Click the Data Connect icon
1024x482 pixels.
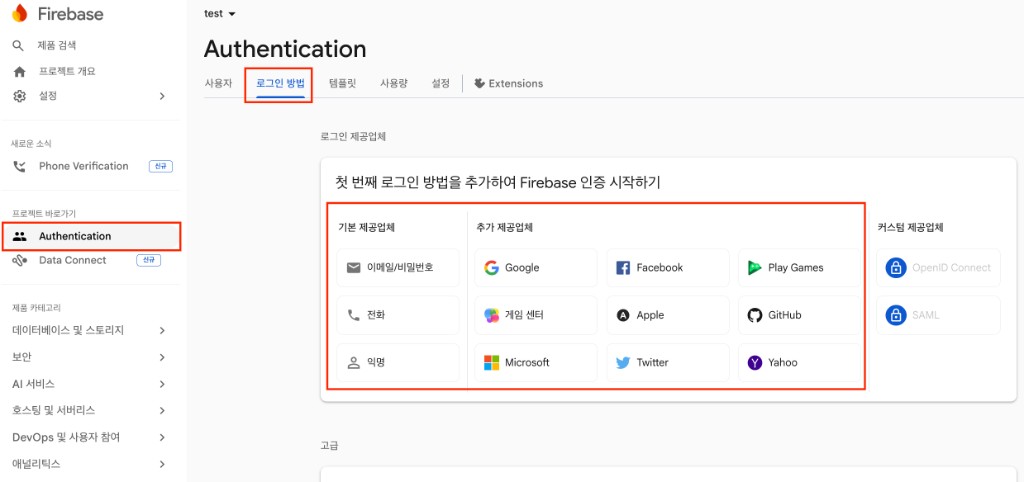coord(20,260)
